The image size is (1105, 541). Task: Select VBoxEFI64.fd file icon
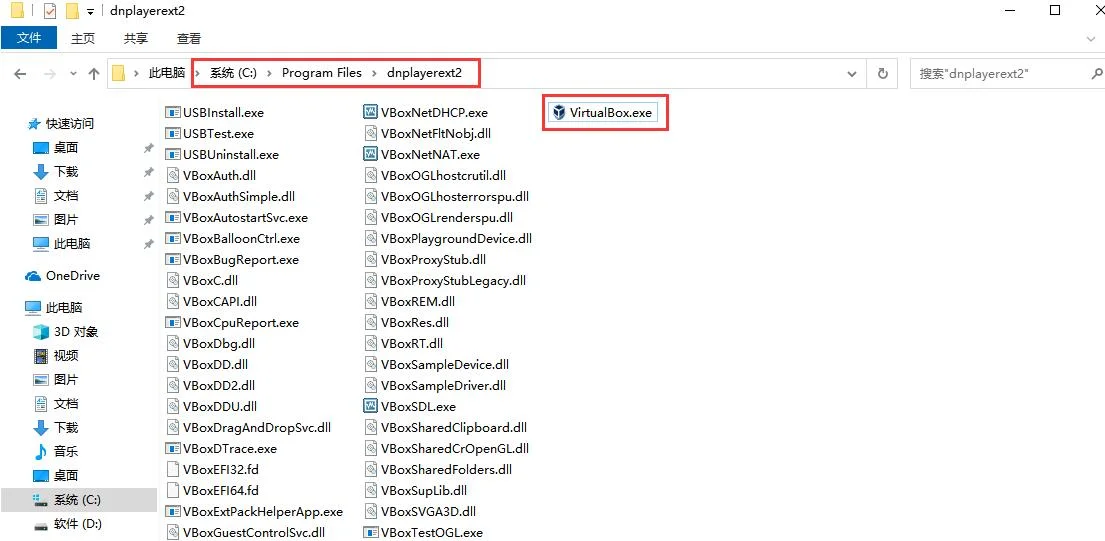[x=173, y=490]
